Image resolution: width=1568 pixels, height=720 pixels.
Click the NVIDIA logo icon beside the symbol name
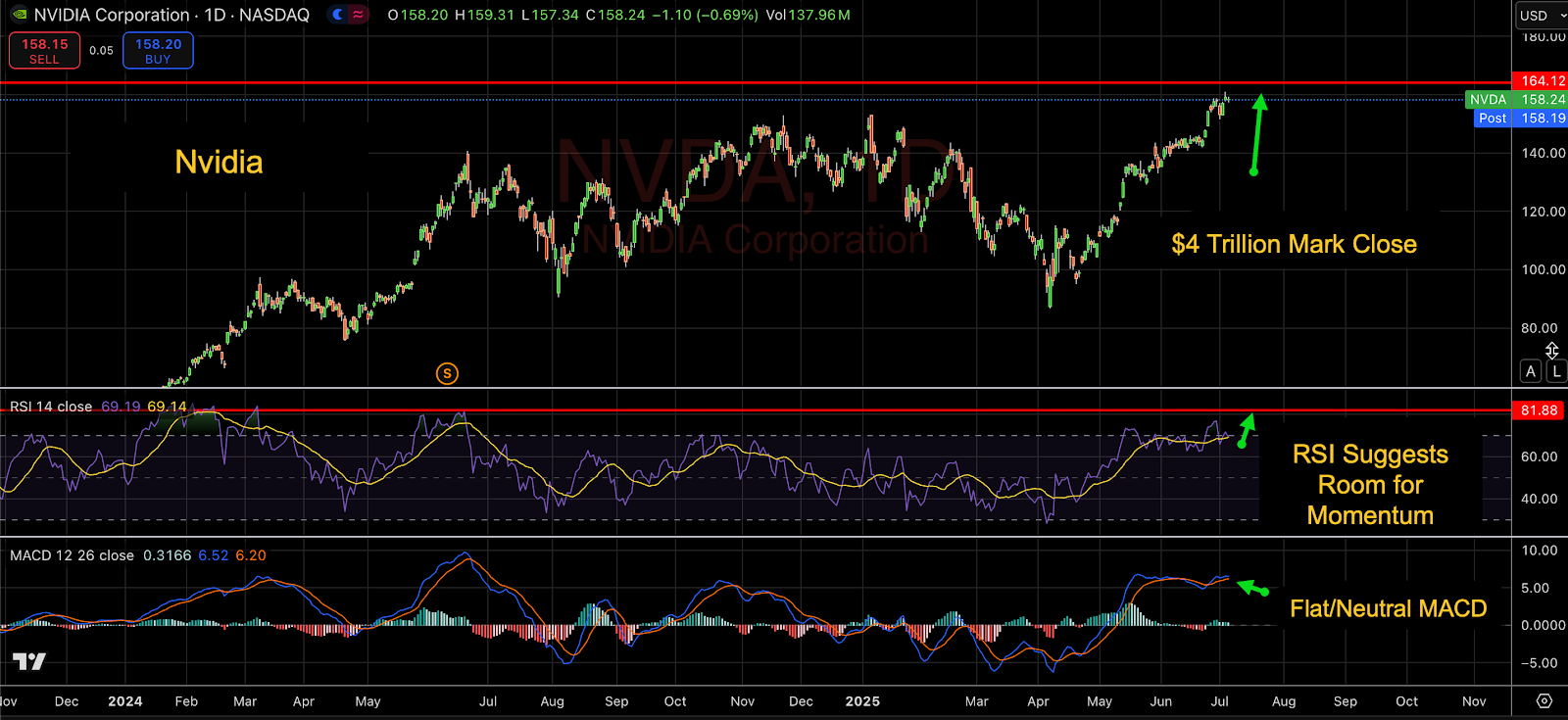[18, 15]
